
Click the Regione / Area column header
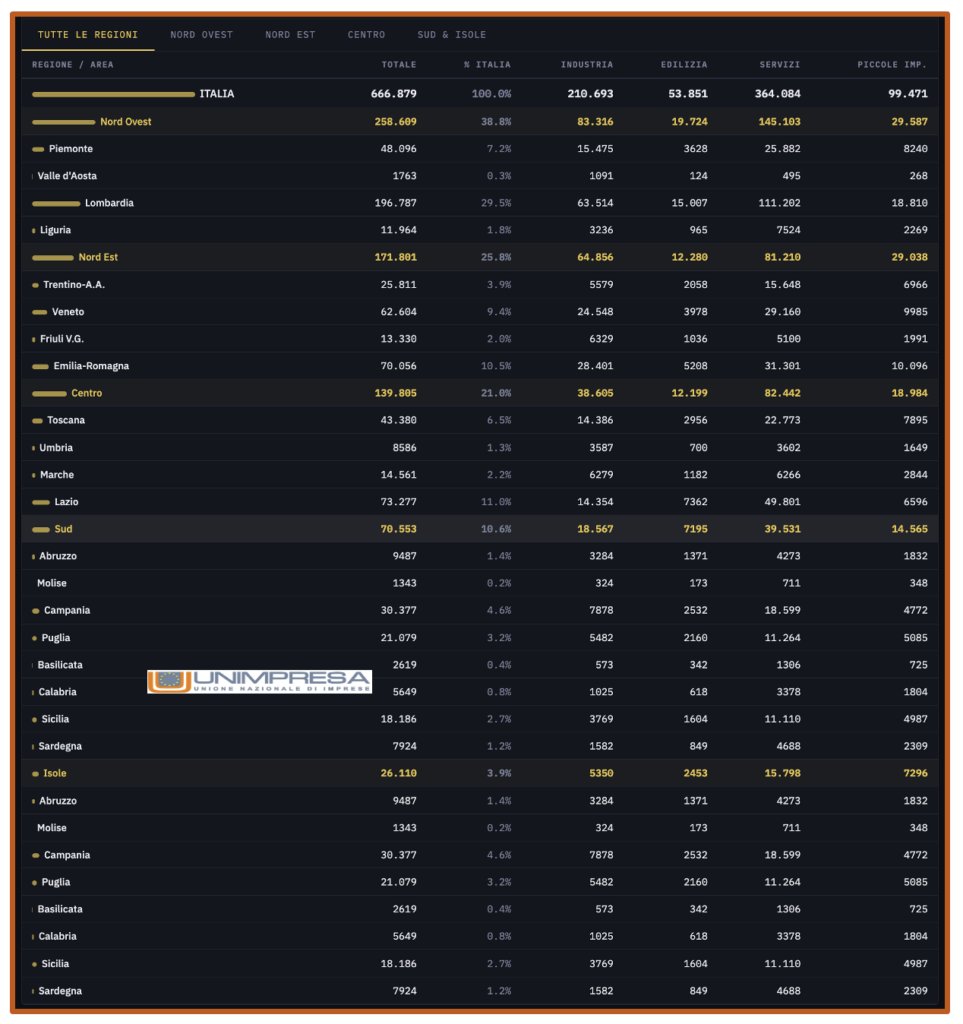[73, 65]
